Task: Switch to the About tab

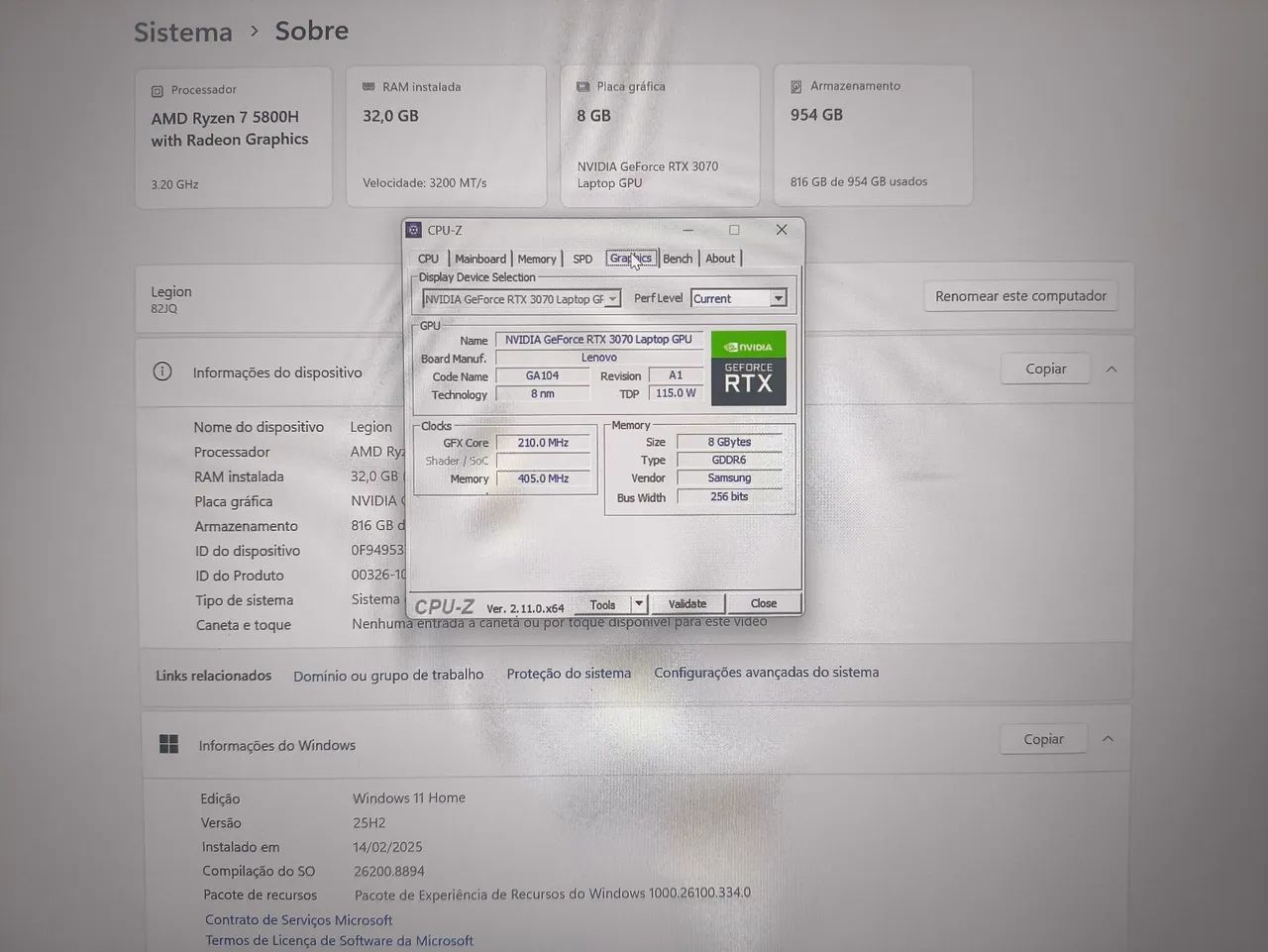Action: click(x=720, y=259)
